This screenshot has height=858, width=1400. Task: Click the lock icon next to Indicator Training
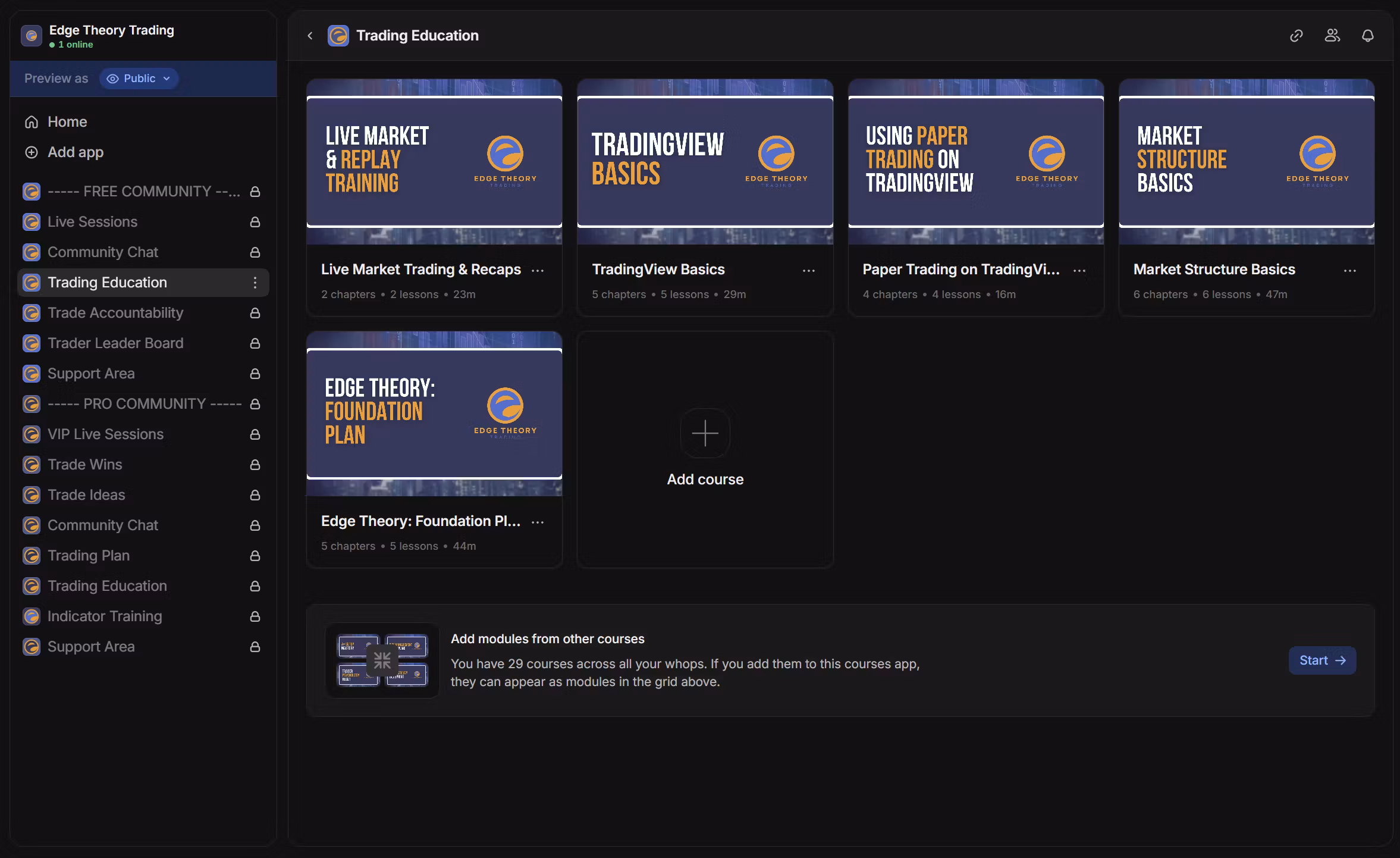tap(255, 616)
